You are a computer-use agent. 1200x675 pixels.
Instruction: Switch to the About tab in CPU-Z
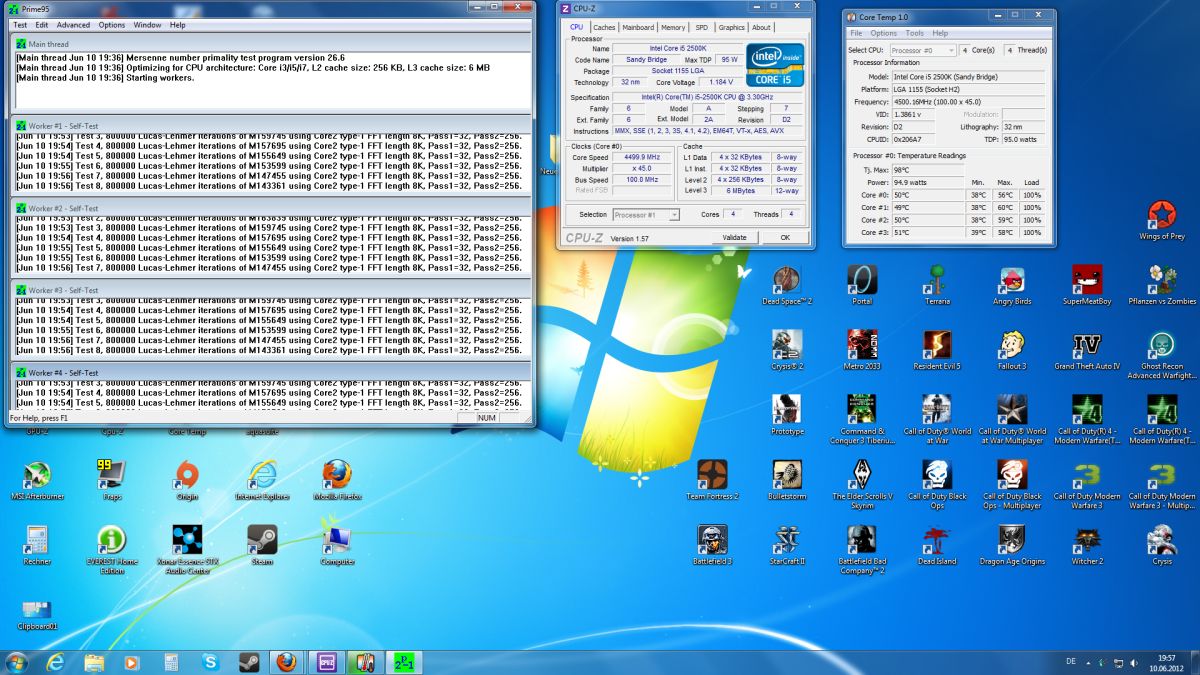coord(762,27)
